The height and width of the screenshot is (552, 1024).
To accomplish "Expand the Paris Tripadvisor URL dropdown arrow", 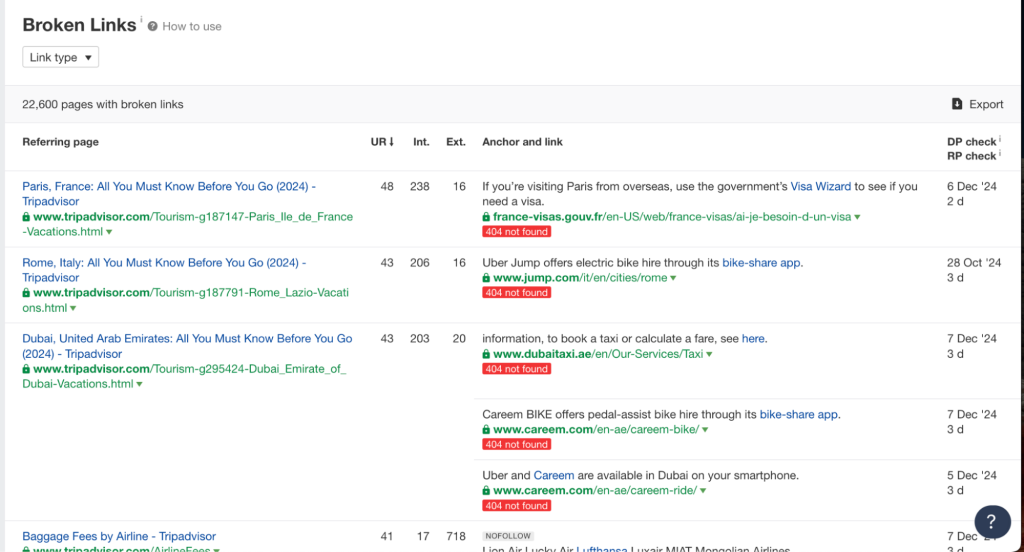I will point(109,232).
